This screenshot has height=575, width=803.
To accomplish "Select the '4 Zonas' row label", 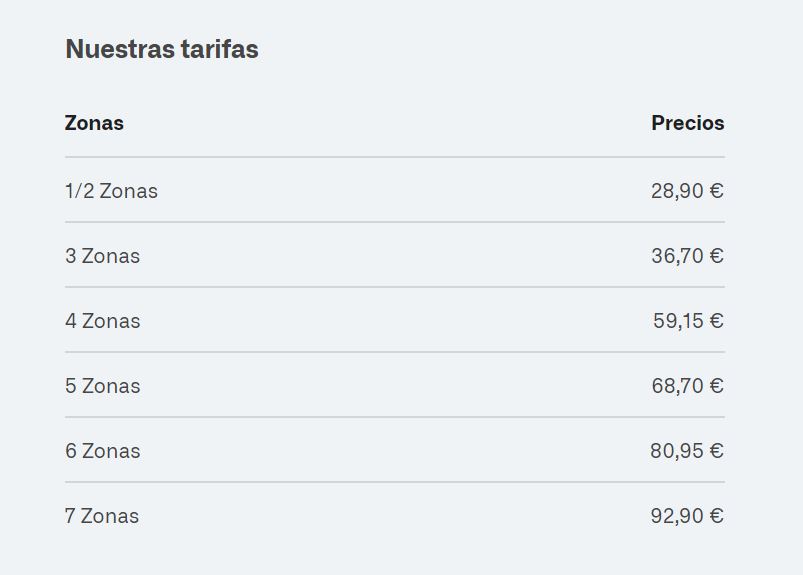I will coord(102,321).
